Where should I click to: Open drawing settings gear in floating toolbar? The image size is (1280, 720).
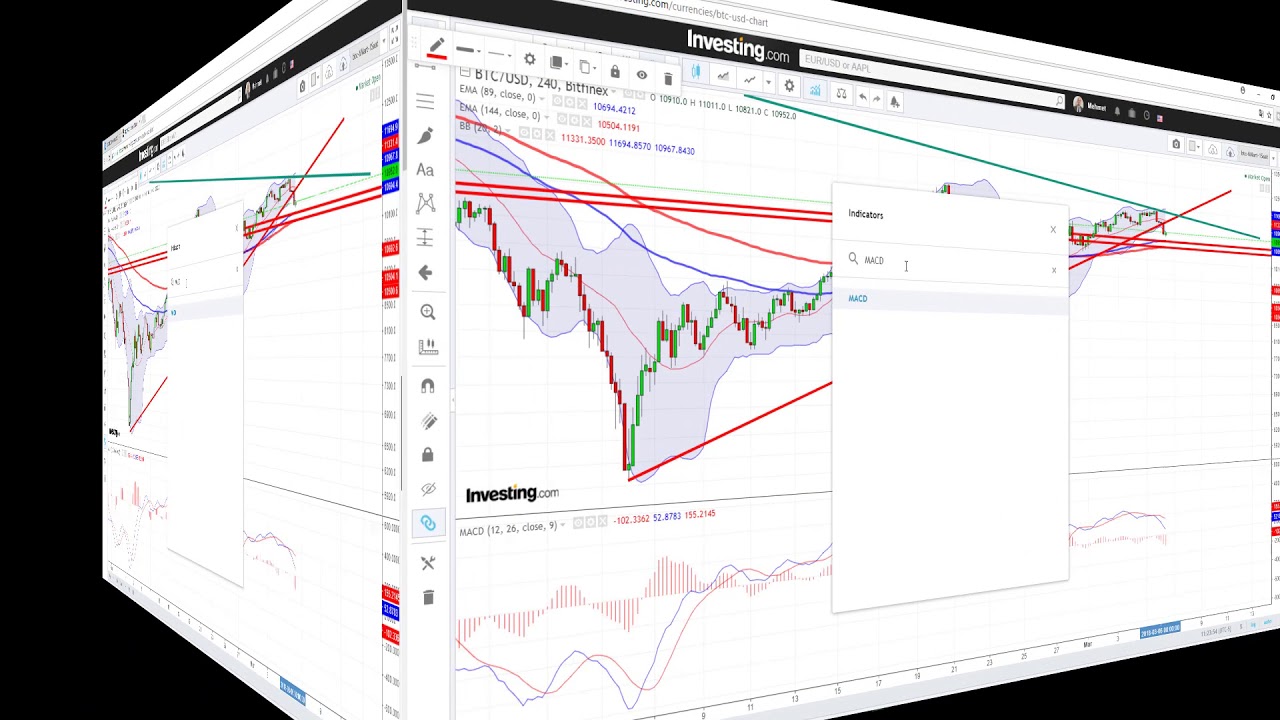[x=530, y=59]
